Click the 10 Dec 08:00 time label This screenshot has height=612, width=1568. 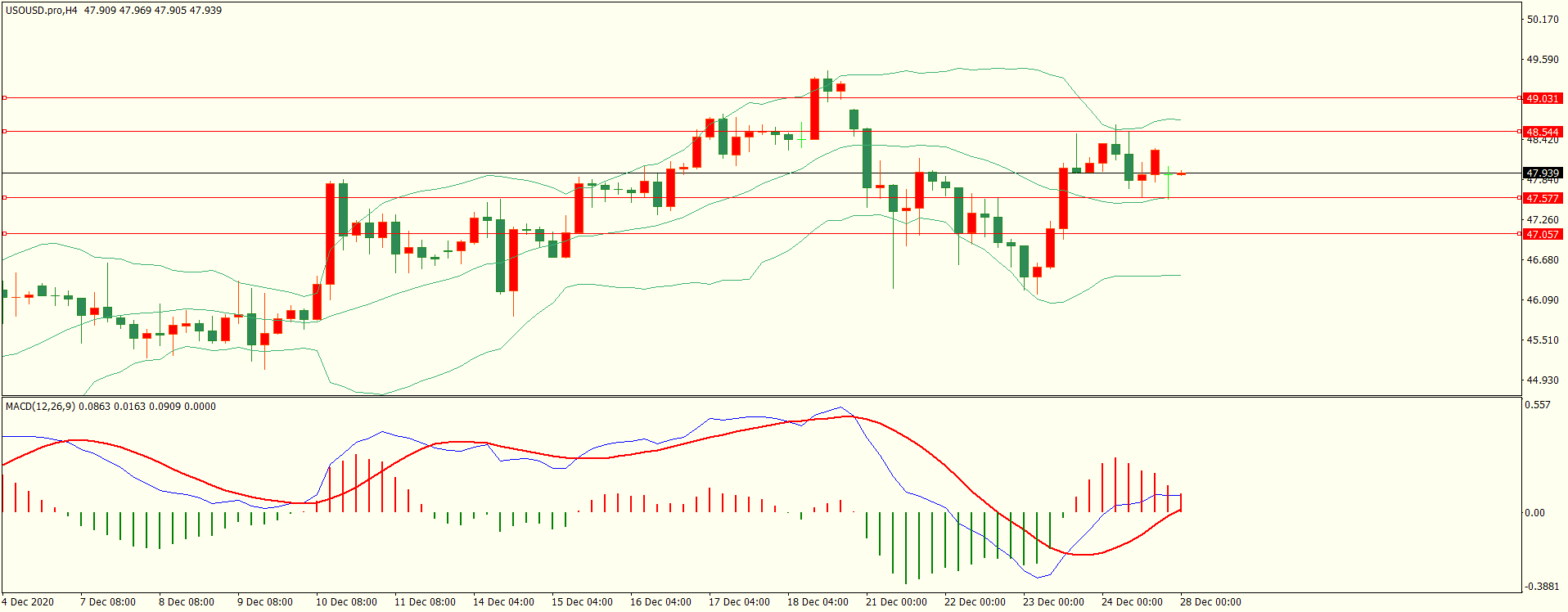[346, 601]
